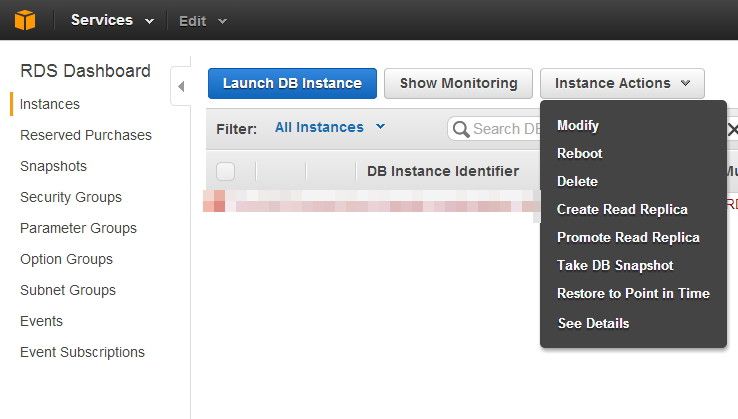Open the Services dropdown menu
738x419 pixels.
pyautogui.click(x=112, y=20)
